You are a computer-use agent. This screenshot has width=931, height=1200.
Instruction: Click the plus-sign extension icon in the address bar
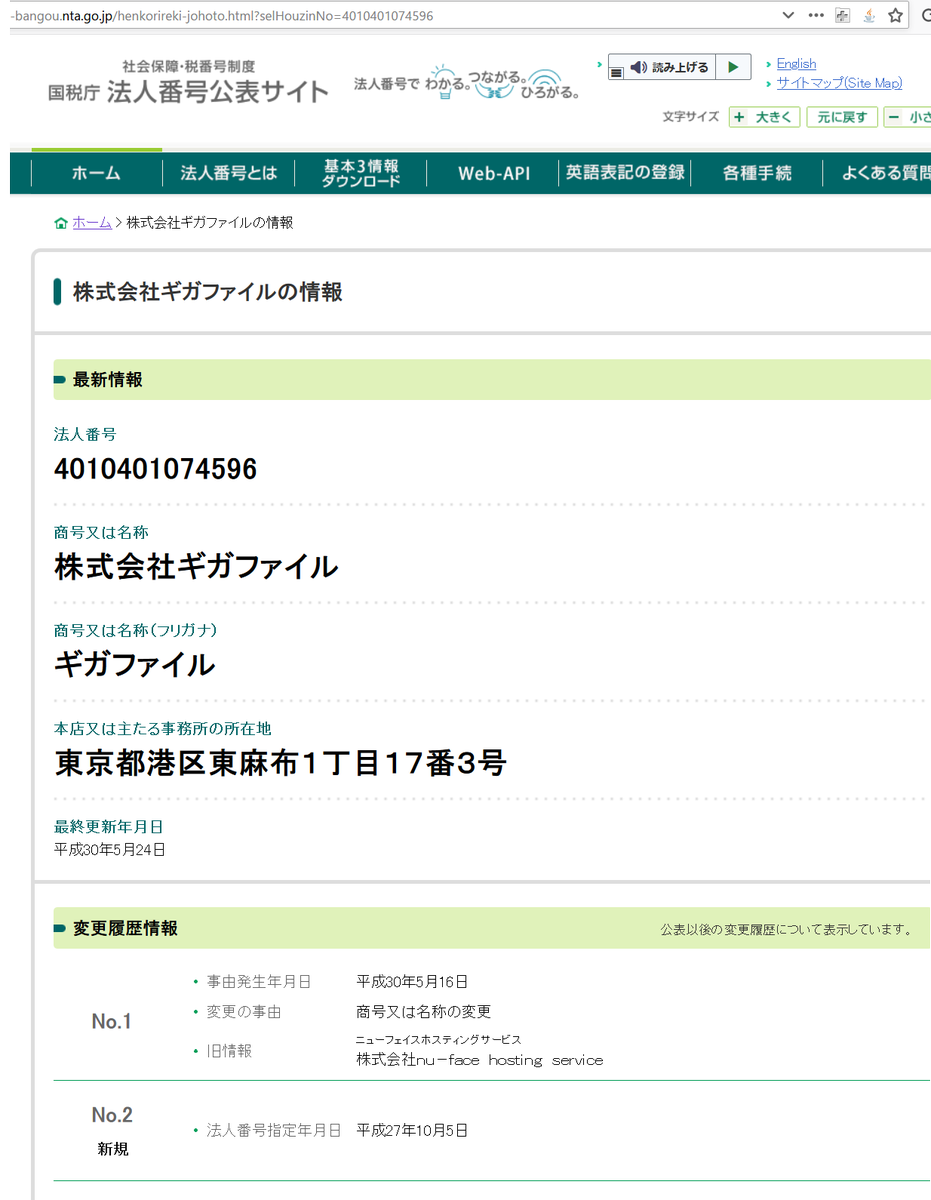(843, 16)
